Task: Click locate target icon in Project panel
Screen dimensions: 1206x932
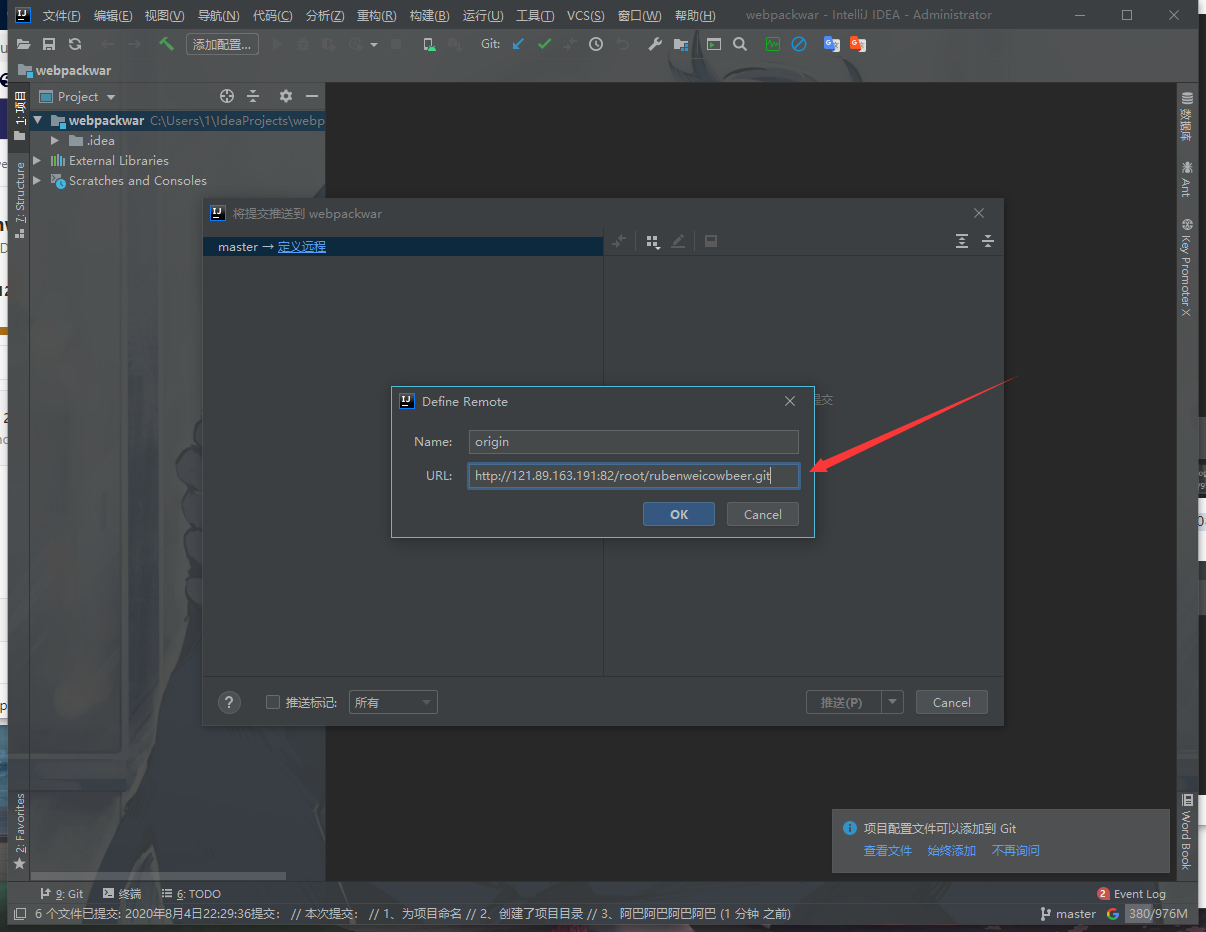Action: (227, 96)
